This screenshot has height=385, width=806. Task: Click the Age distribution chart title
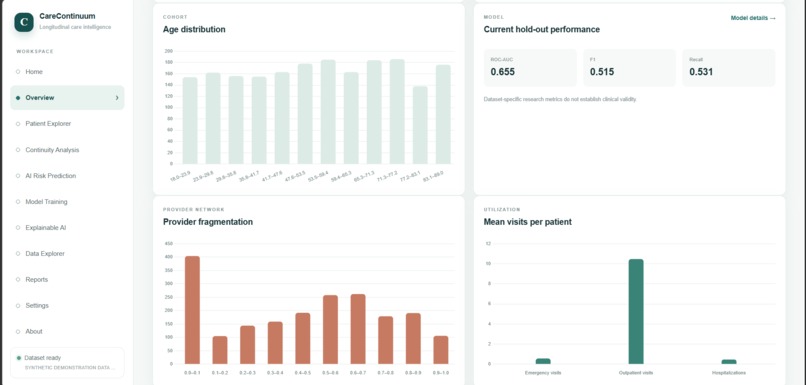coord(194,29)
